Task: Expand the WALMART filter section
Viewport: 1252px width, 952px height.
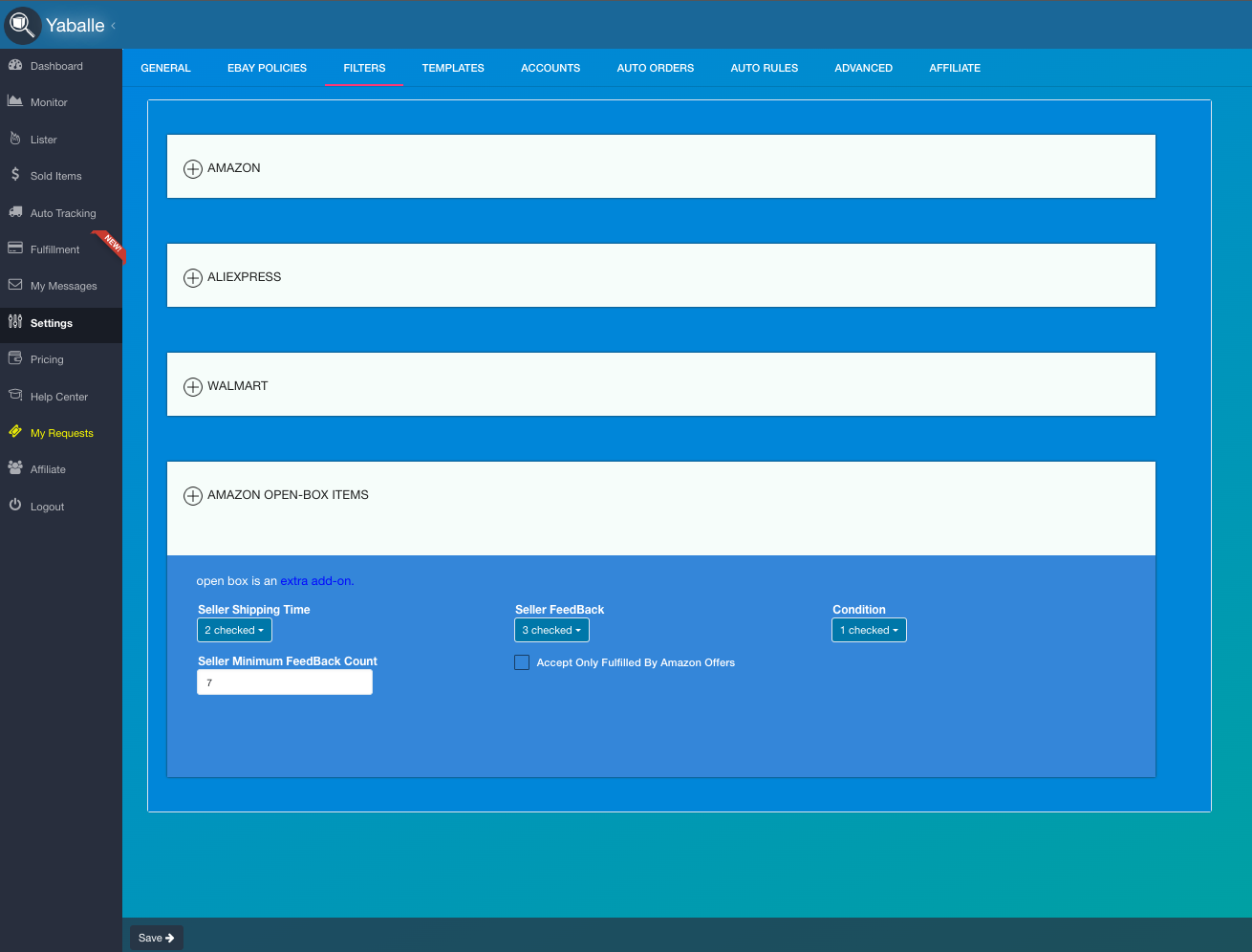Action: 193,387
